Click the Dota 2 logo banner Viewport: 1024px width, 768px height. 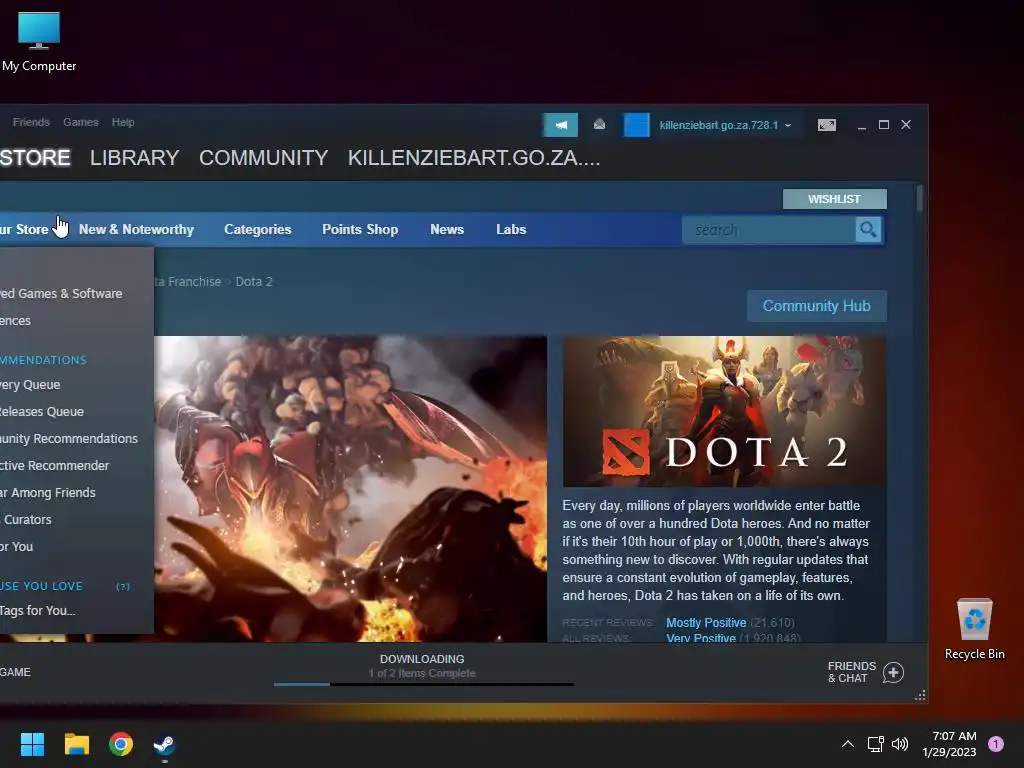tap(724, 411)
